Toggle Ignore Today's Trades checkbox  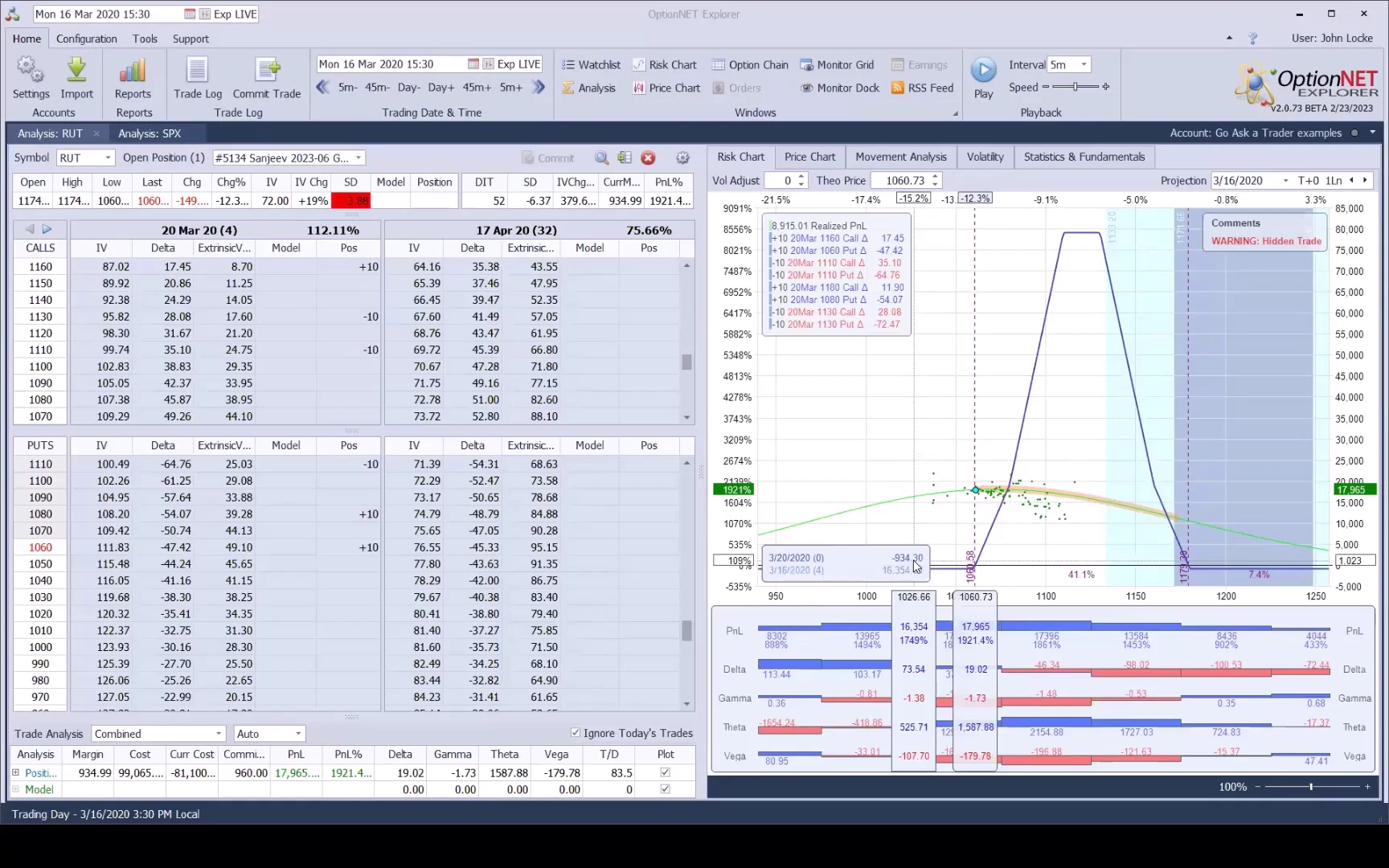[x=576, y=733]
